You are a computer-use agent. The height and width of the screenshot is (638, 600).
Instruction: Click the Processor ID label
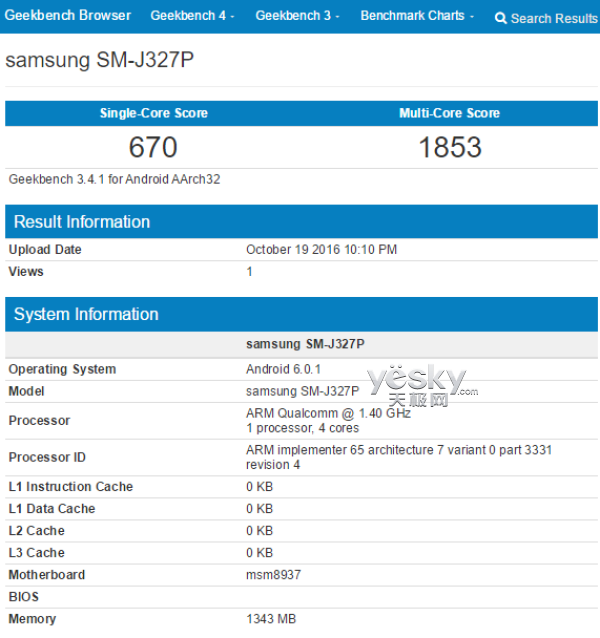pyautogui.click(x=47, y=457)
